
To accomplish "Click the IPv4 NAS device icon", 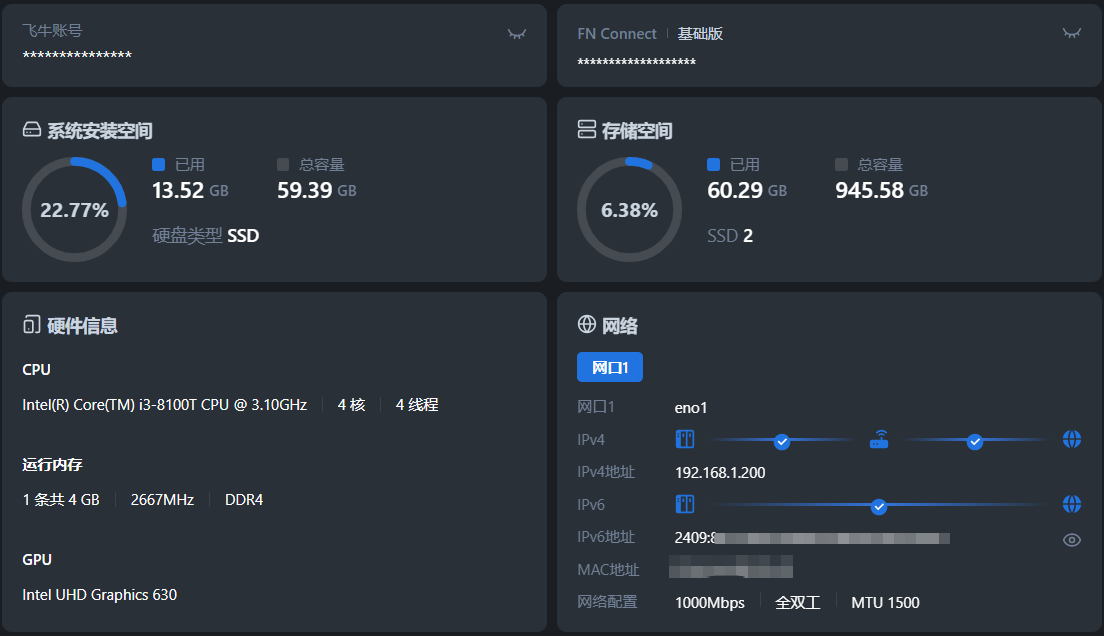I will click(685, 439).
